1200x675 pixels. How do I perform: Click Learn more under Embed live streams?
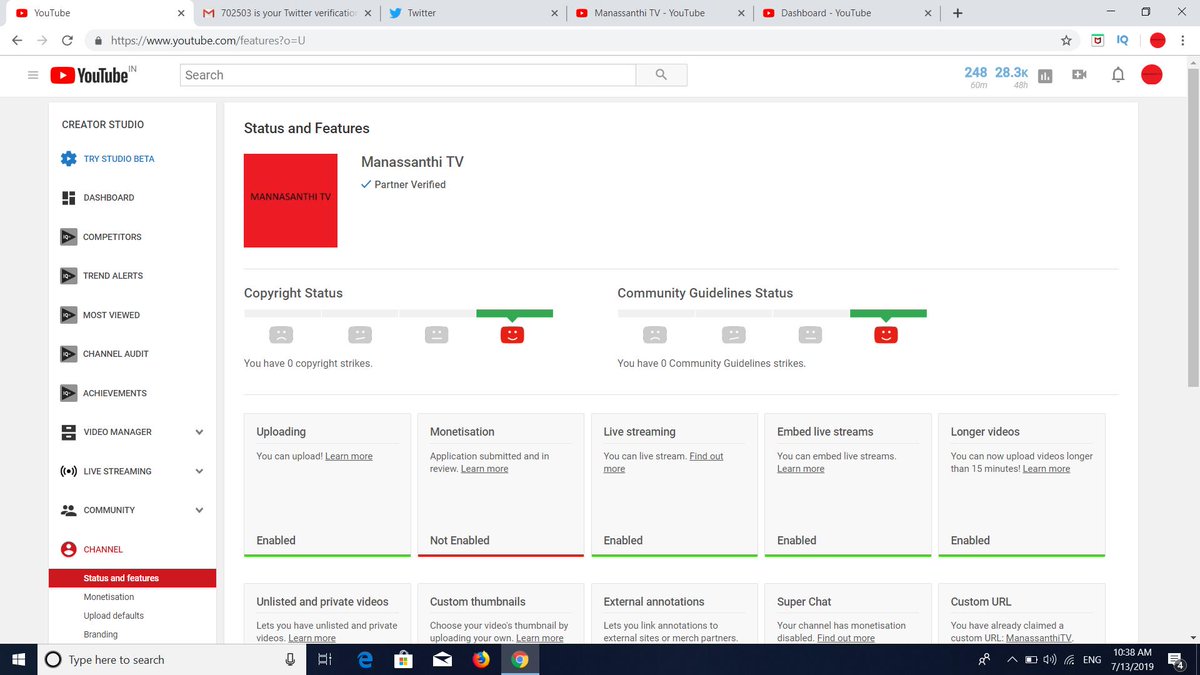pos(801,469)
